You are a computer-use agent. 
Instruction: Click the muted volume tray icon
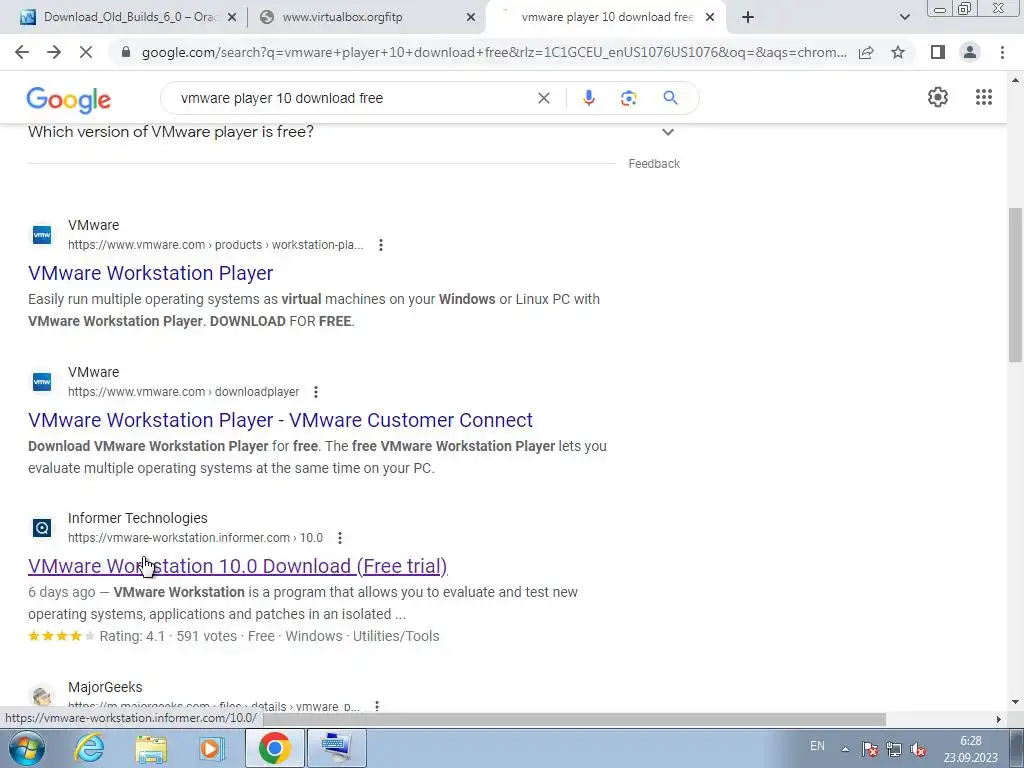[x=918, y=749]
